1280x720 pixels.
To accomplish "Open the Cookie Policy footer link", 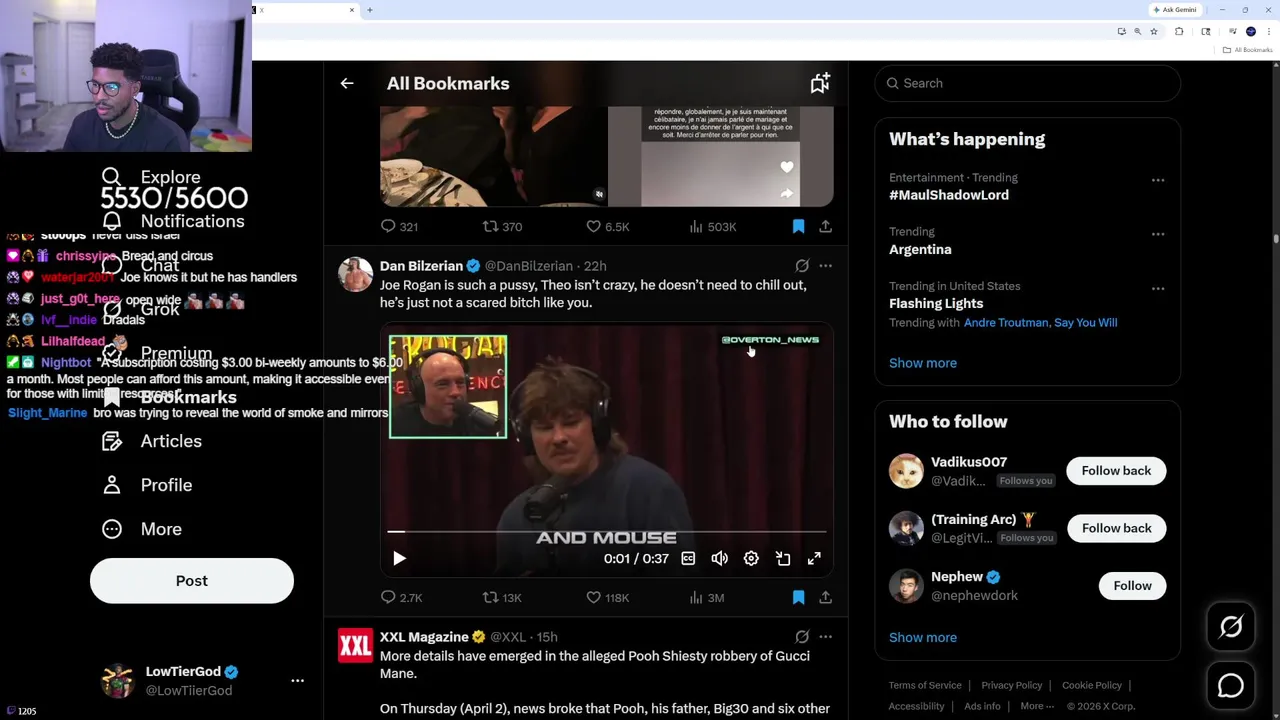I will click(1091, 685).
